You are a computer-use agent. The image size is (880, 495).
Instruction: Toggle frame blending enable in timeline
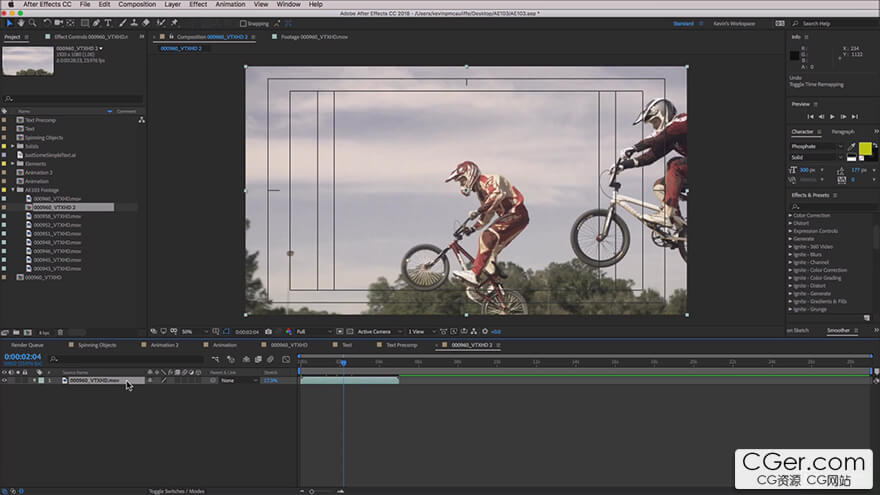pyautogui.click(x=258, y=359)
